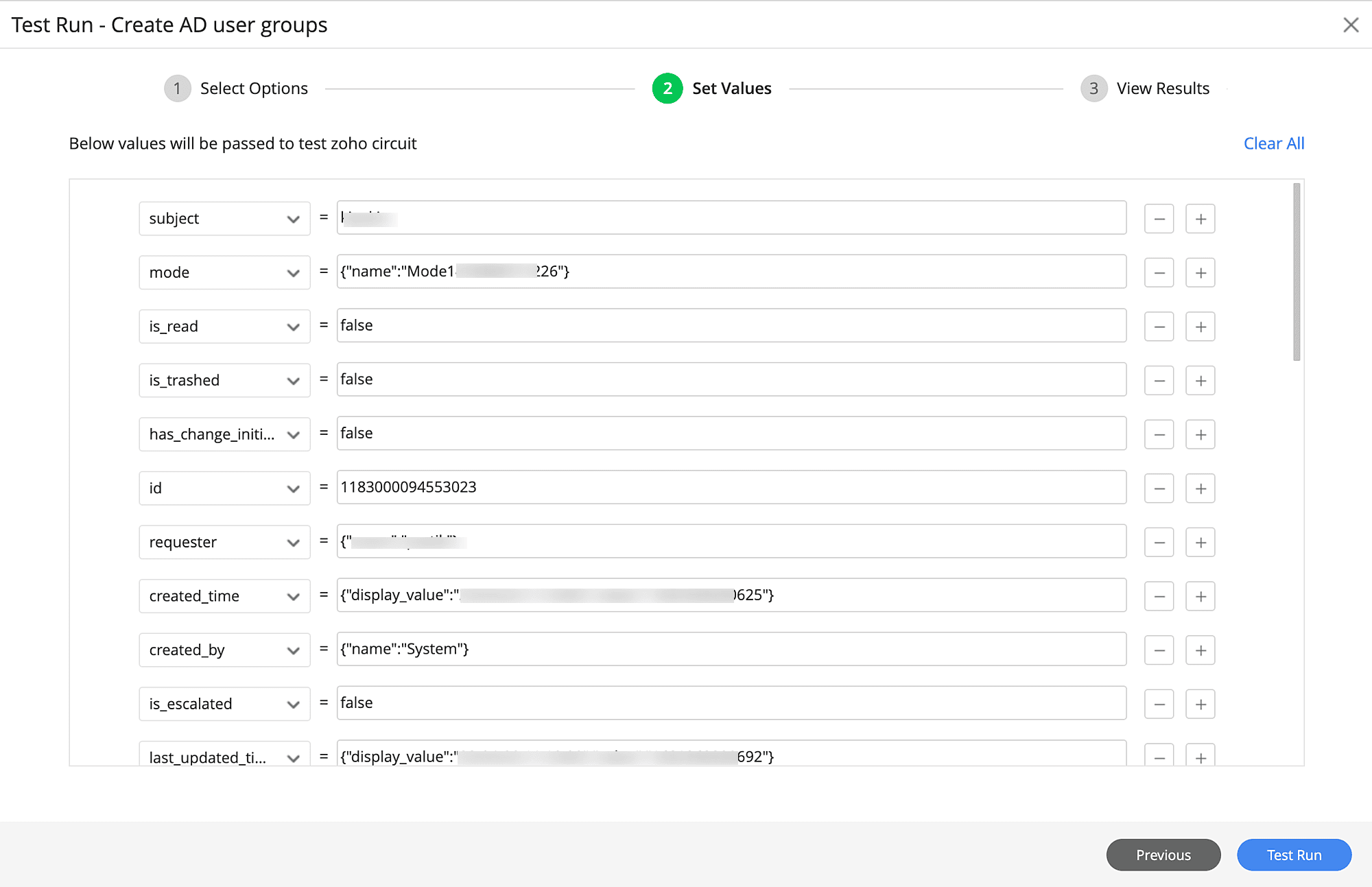The height and width of the screenshot is (887, 1372).
Task: Remove the subject row with minus icon
Action: point(1159,219)
